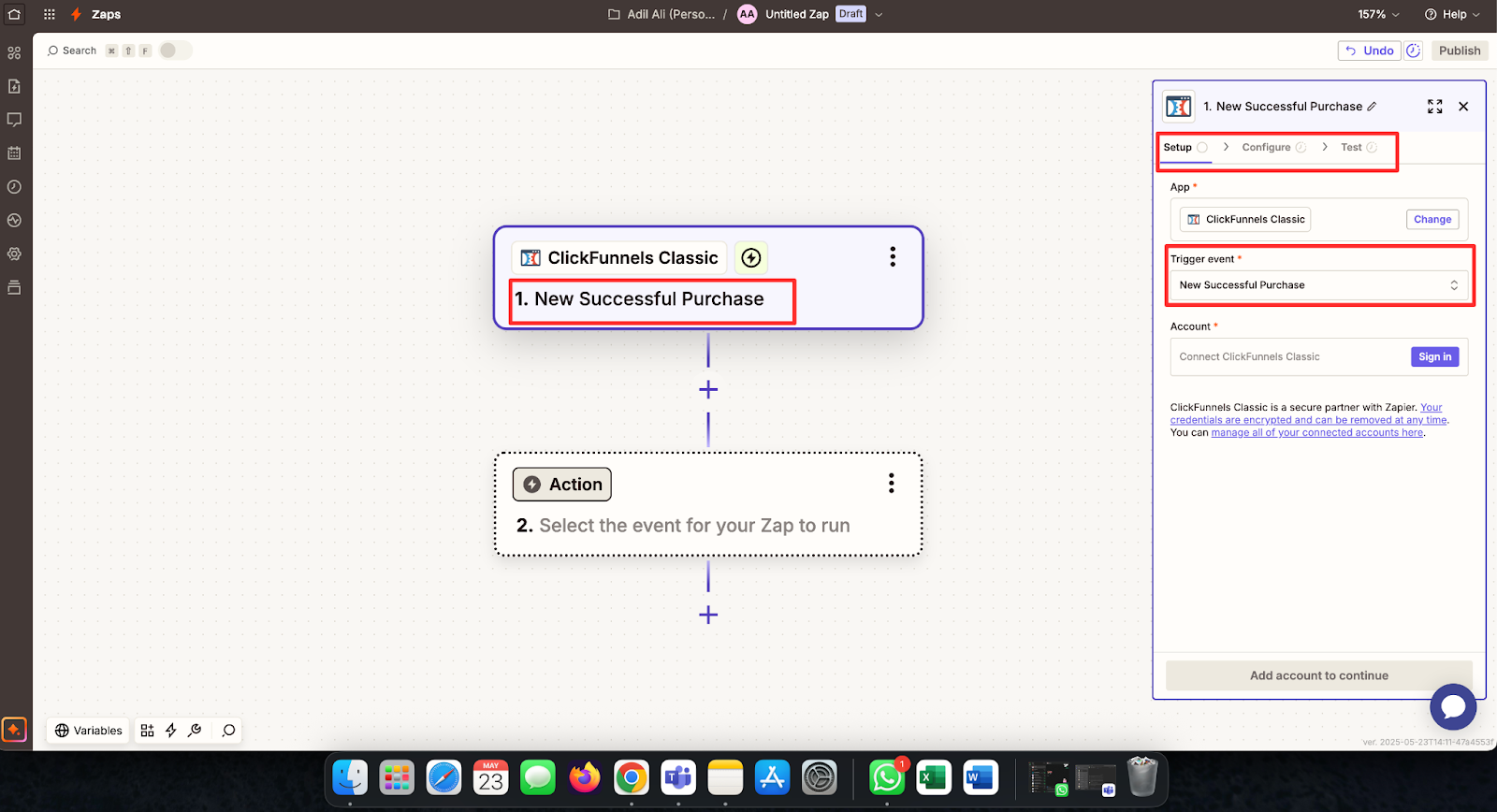This screenshot has width=1497, height=812.
Task: Open the Trigger event dropdown
Action: [1319, 285]
